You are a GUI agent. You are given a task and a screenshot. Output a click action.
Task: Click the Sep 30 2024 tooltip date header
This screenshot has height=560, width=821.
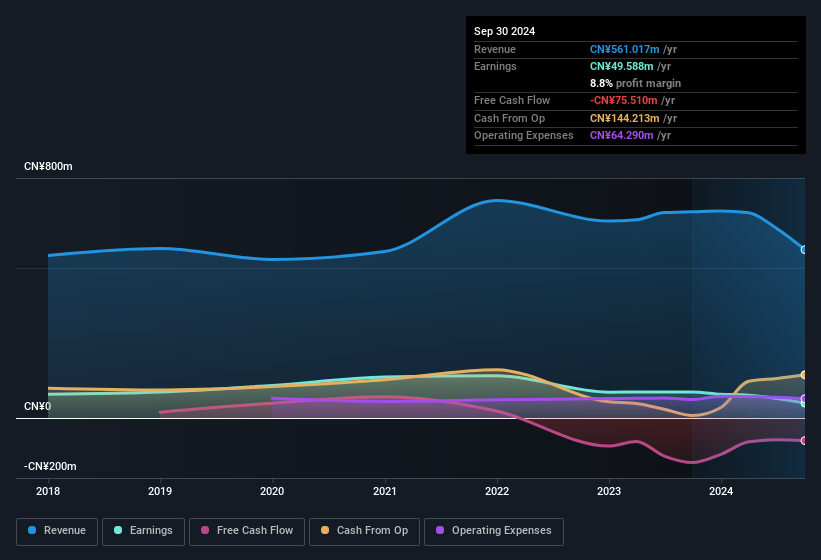point(504,31)
